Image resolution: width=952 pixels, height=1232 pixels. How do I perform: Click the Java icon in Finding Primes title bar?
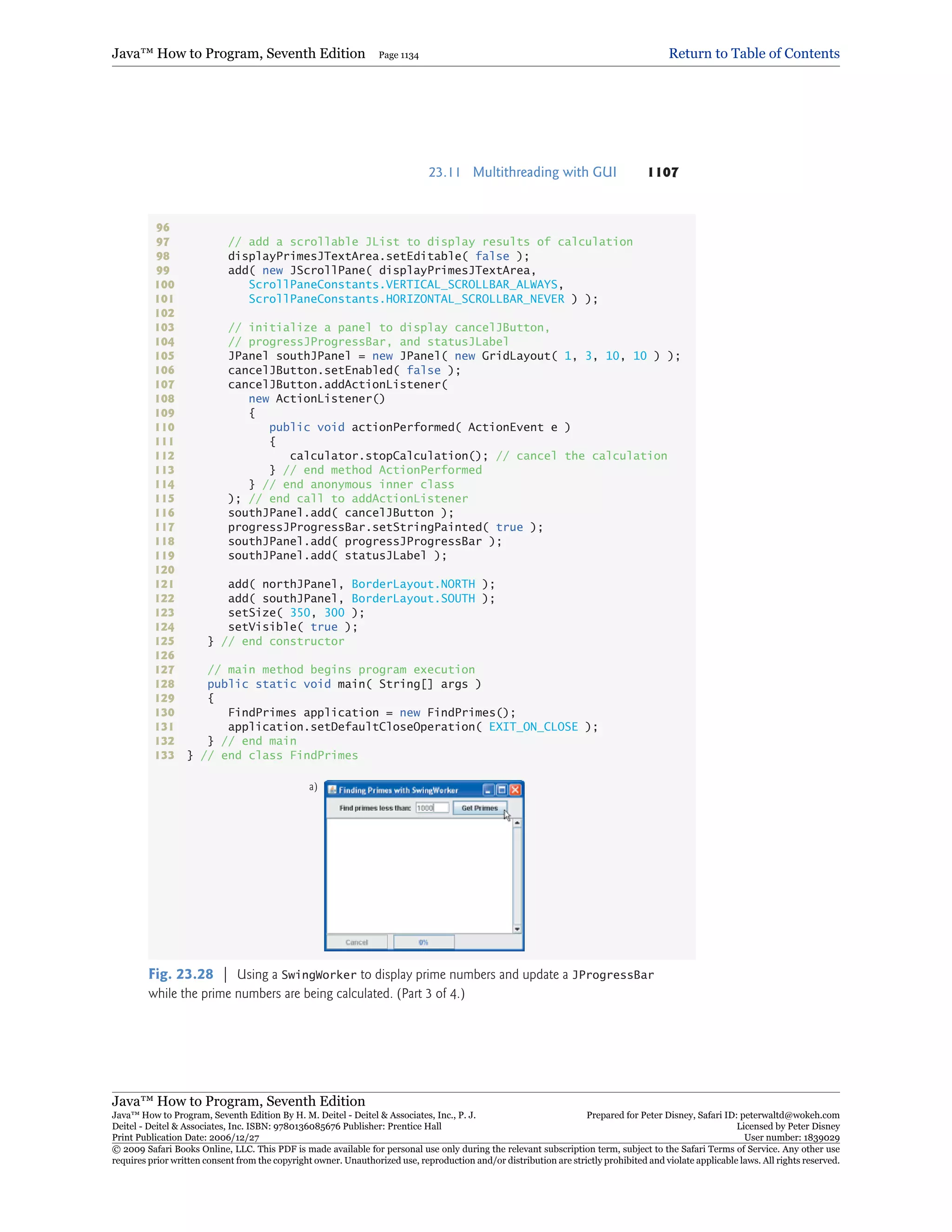[333, 790]
